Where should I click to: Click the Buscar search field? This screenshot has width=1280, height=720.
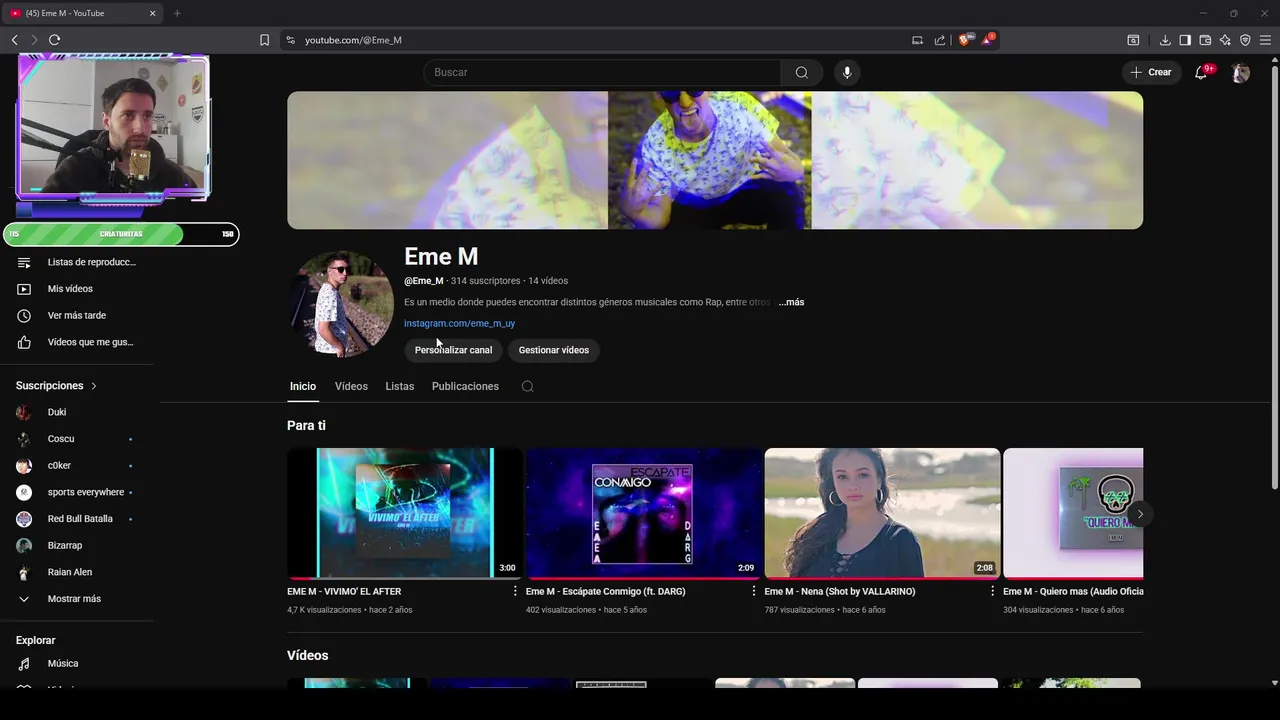click(x=602, y=72)
